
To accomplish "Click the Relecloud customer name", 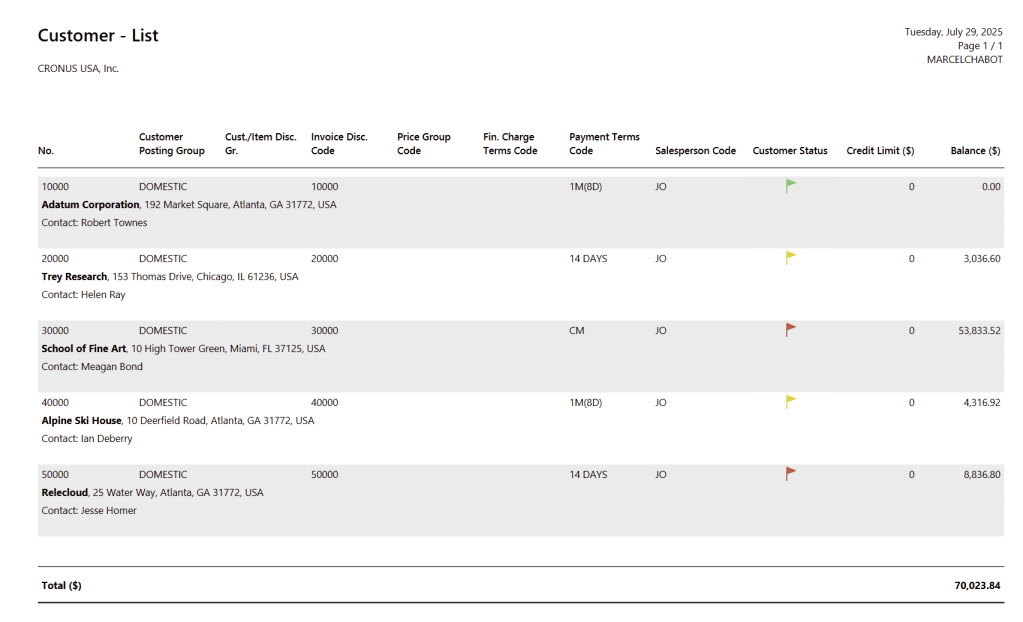I will [64, 493].
